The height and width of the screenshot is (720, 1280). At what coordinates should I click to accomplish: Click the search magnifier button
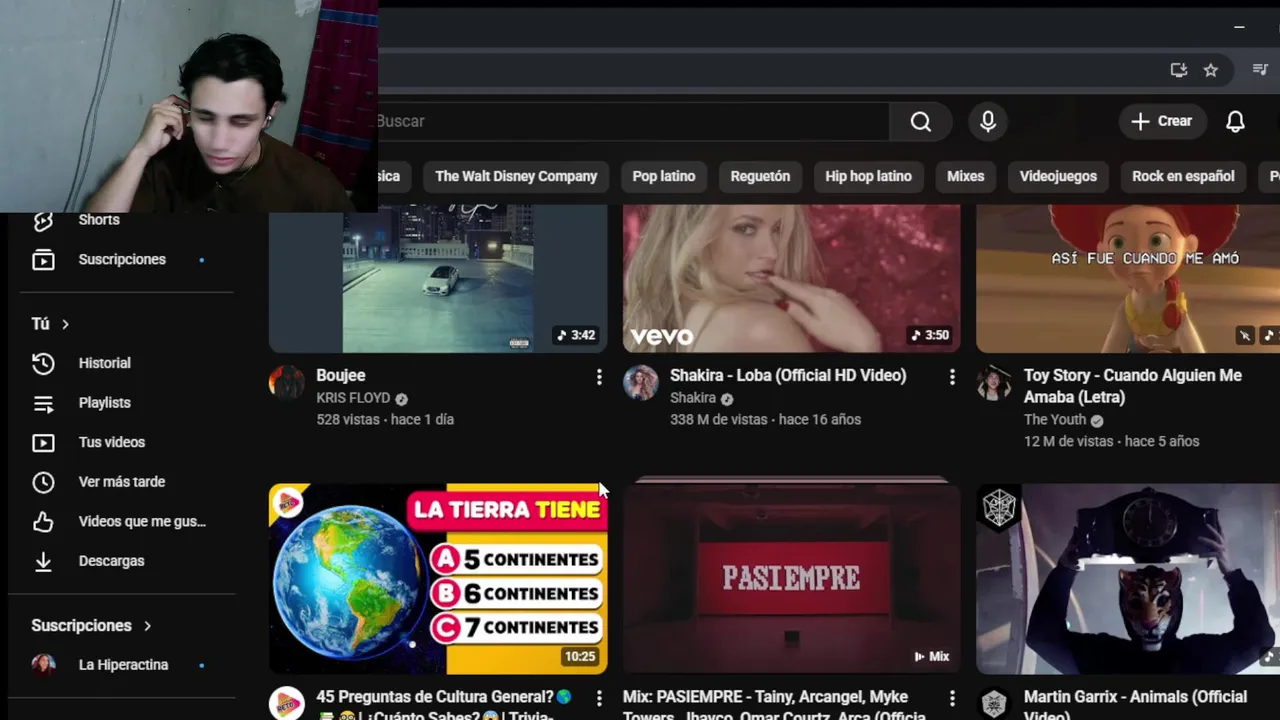coord(921,122)
